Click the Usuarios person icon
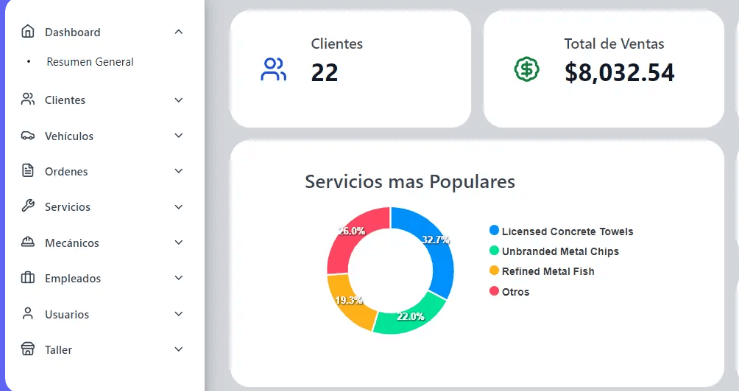The image size is (739, 391). 28,314
